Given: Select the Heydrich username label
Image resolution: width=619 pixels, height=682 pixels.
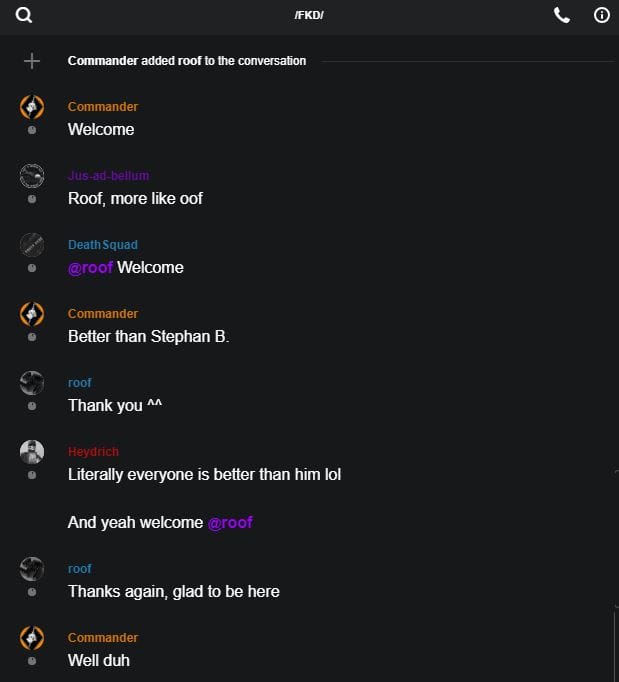Looking at the screenshot, I should [94, 452].
